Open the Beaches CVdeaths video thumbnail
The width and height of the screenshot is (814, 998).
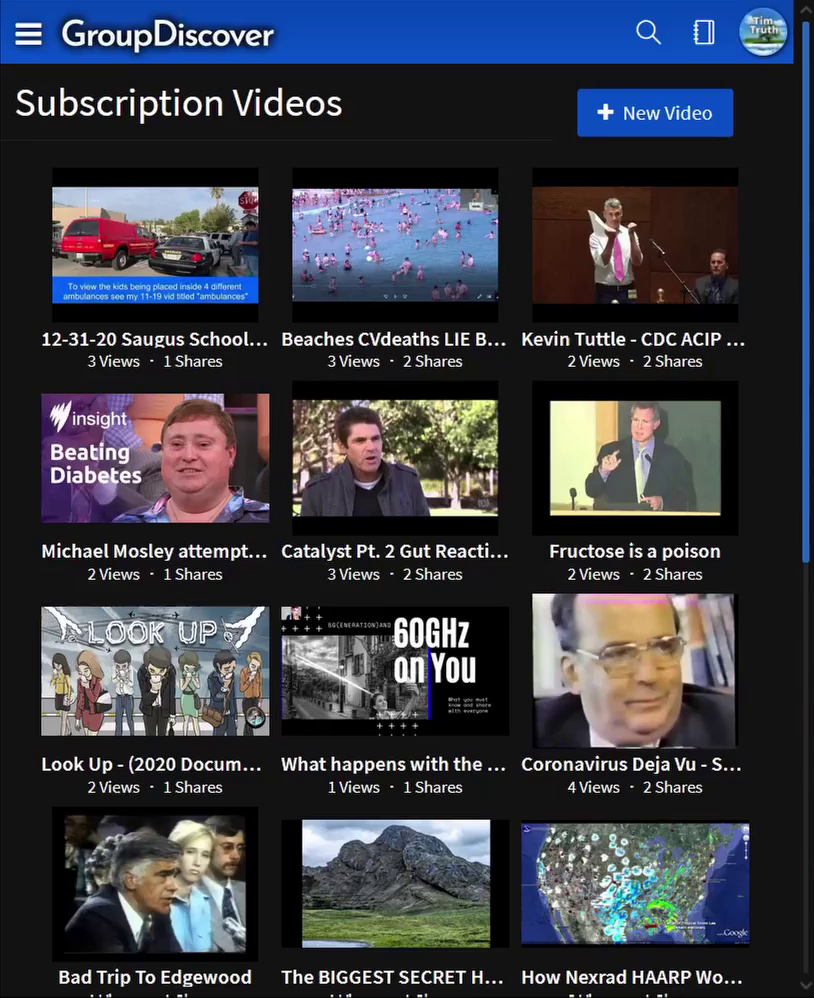[395, 245]
